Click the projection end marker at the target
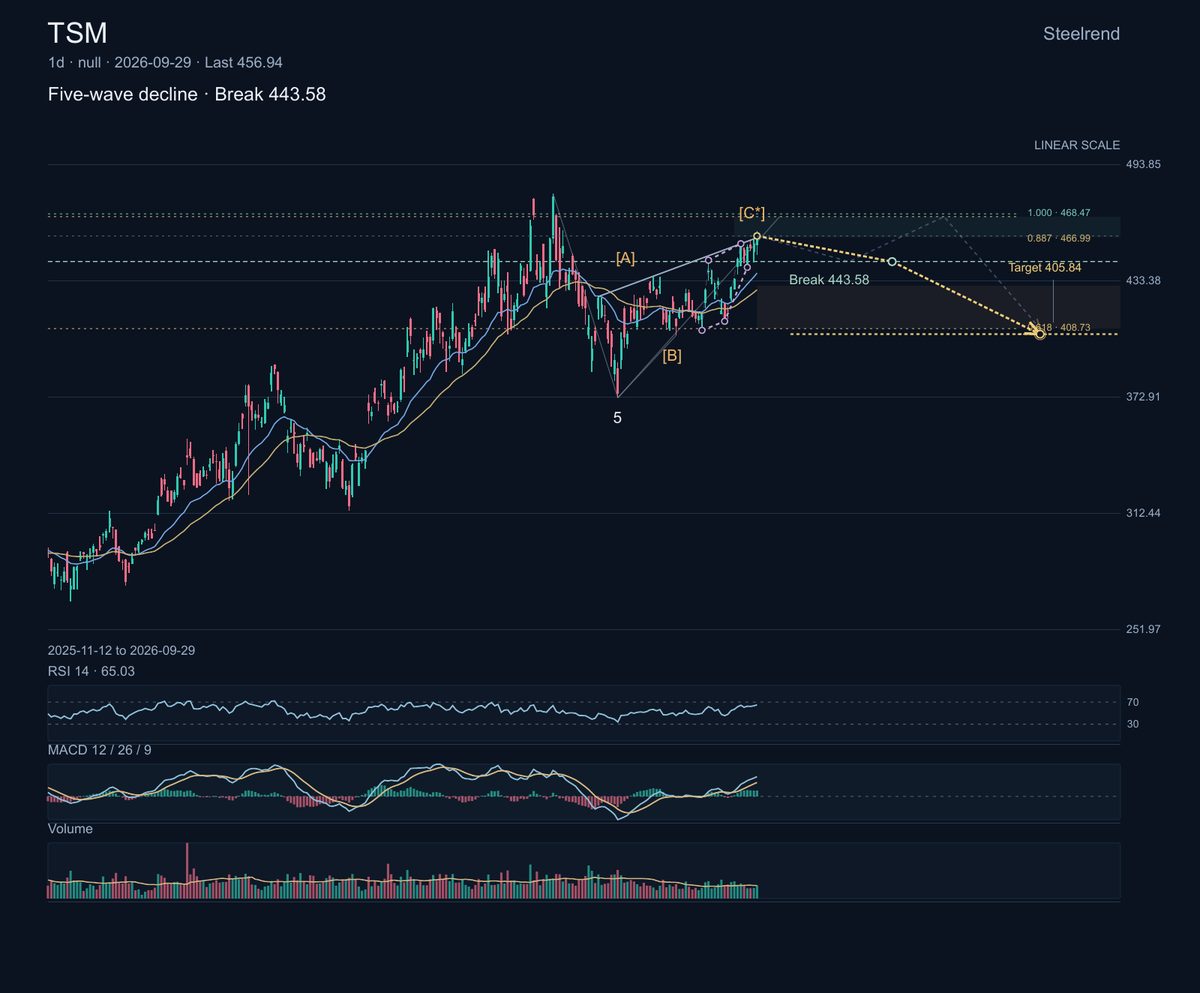 click(x=1041, y=334)
